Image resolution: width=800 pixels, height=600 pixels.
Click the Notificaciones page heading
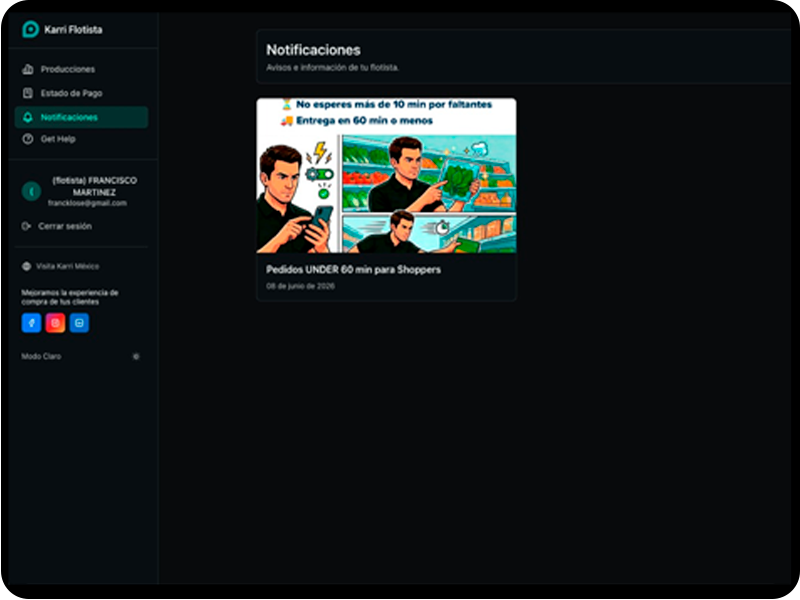313,50
